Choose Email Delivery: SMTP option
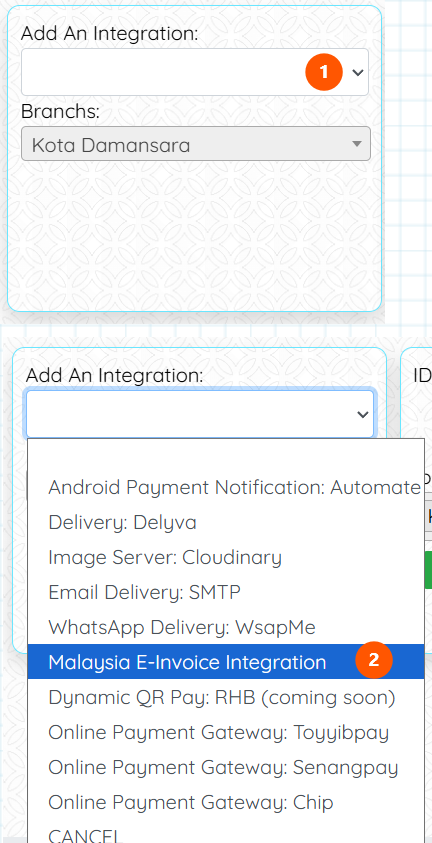This screenshot has width=432, height=843. [226, 592]
